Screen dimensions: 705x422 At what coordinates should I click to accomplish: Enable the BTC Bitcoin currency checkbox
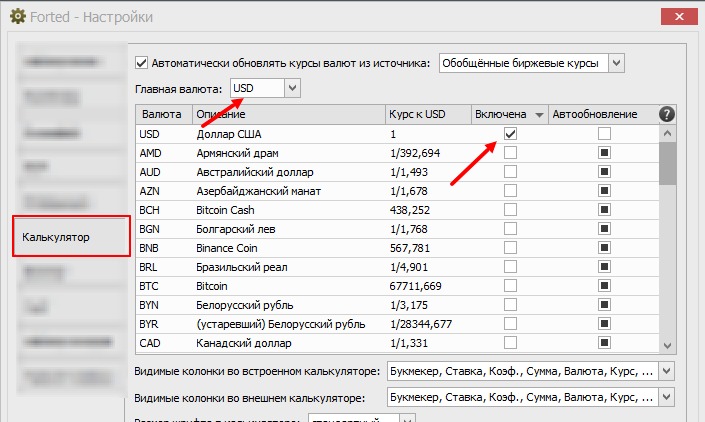pos(510,287)
